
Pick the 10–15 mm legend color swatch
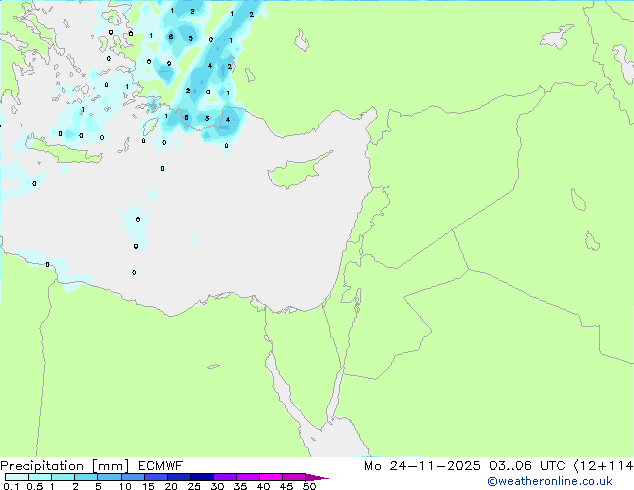(132, 477)
